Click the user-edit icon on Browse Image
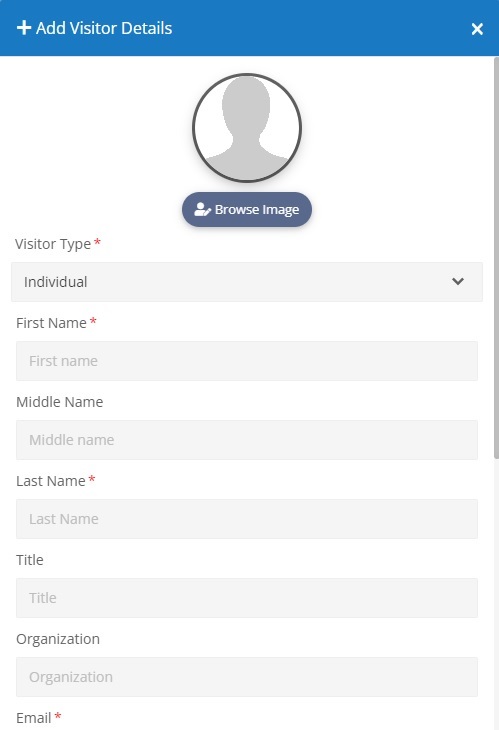The width and height of the screenshot is (499, 730). point(202,210)
